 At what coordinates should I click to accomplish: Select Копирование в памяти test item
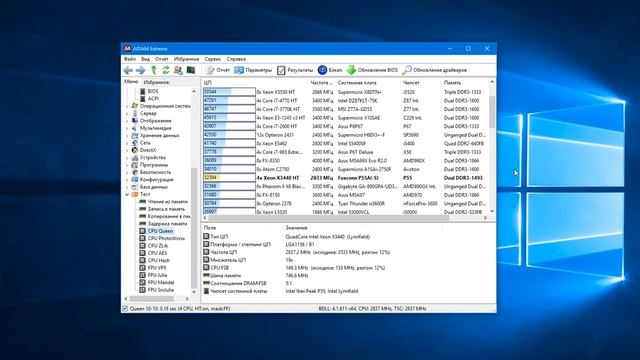click(169, 216)
